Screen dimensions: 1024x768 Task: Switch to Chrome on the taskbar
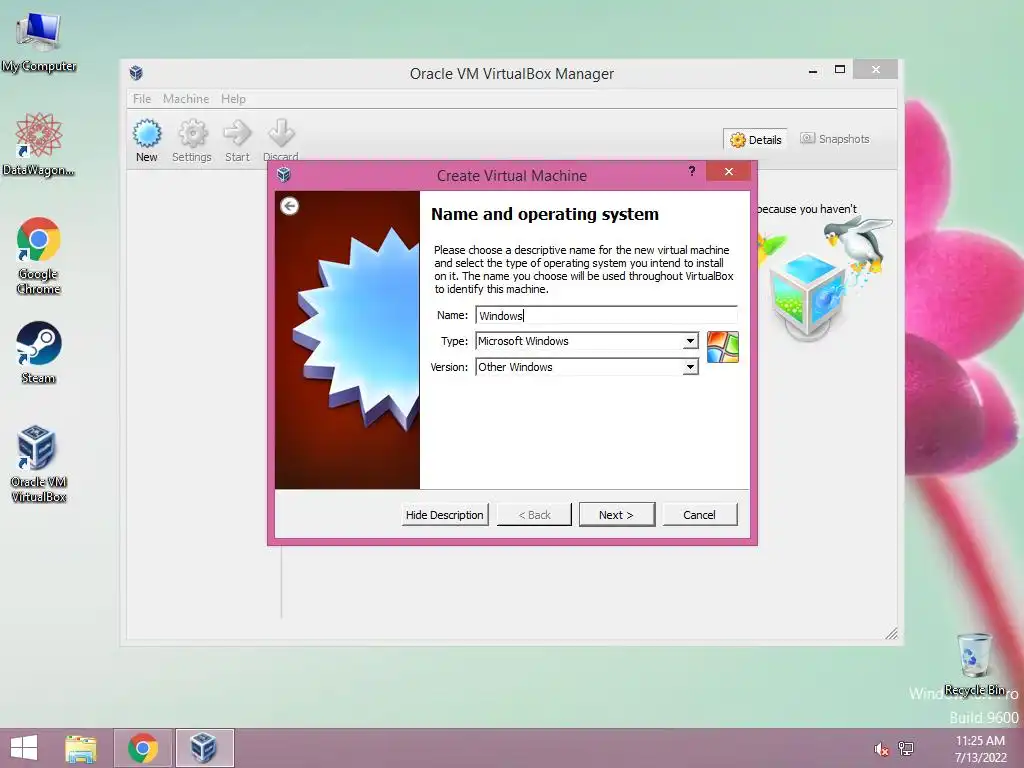(143, 748)
